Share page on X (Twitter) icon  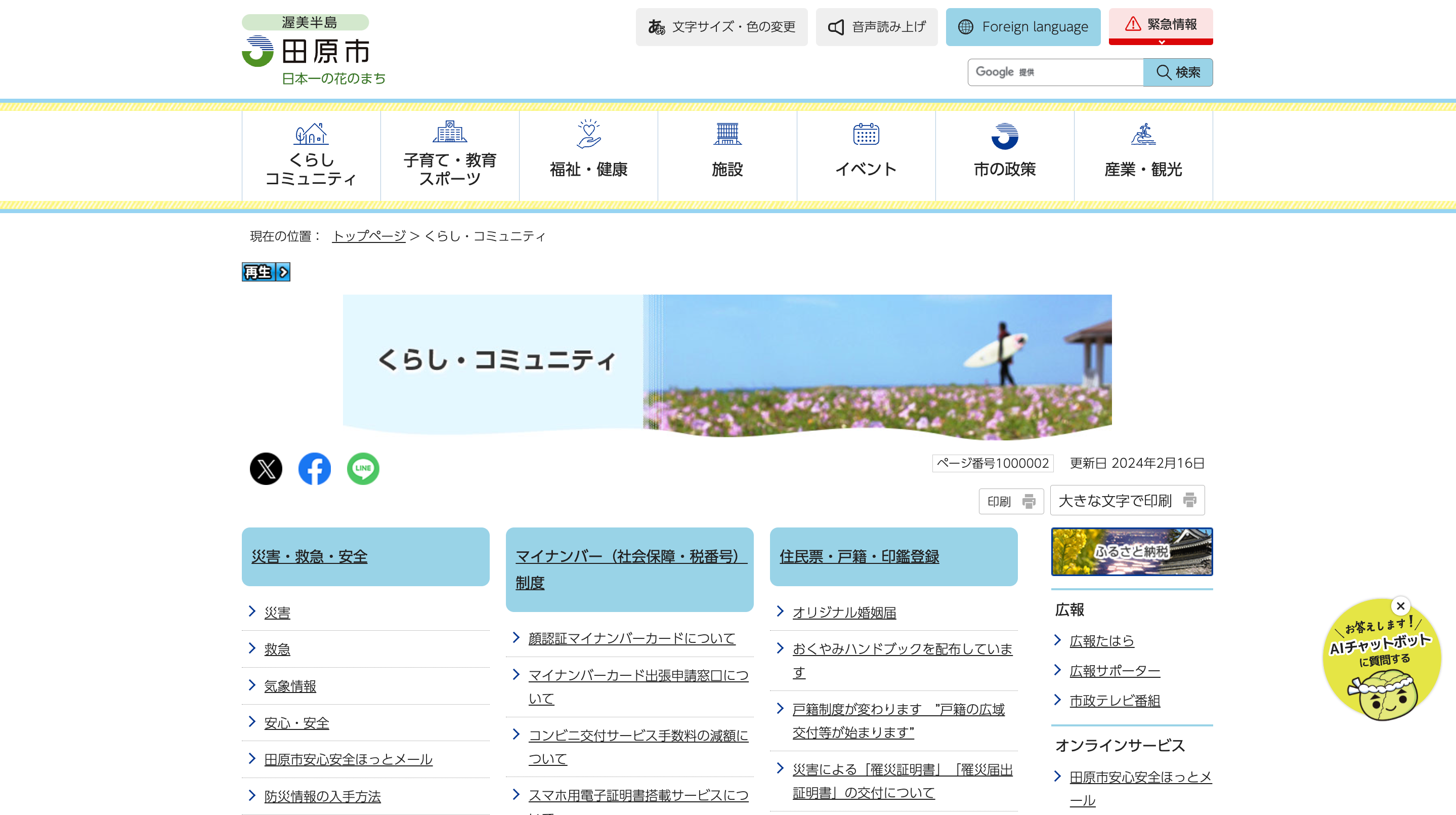pyautogui.click(x=266, y=468)
